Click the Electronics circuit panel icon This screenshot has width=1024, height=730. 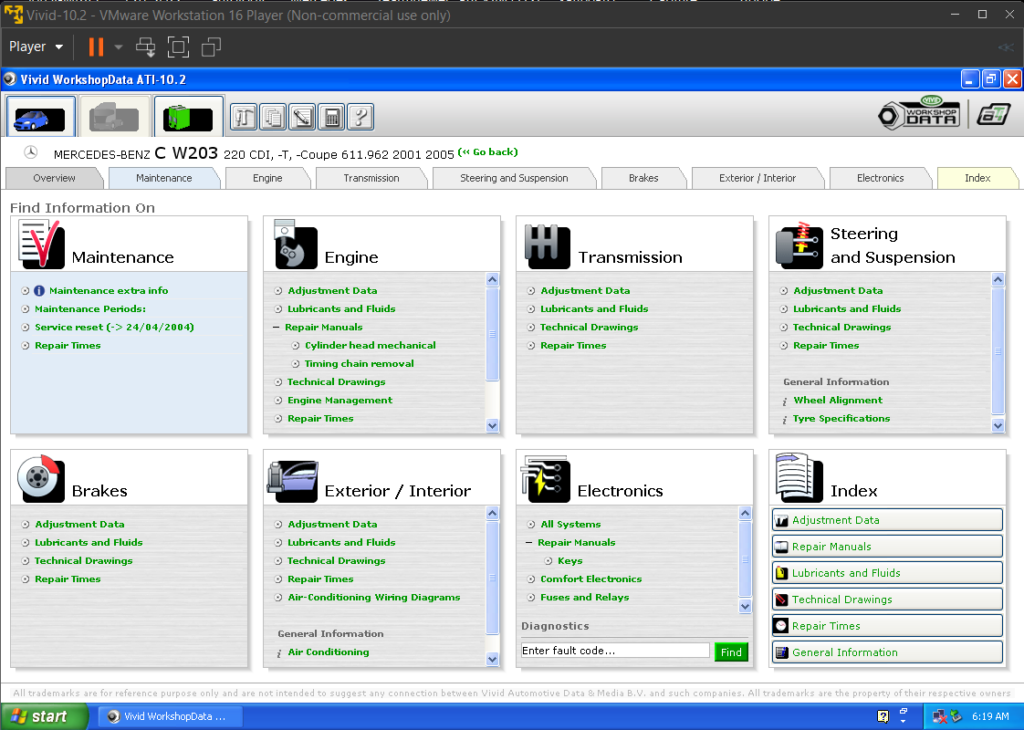[x=546, y=479]
